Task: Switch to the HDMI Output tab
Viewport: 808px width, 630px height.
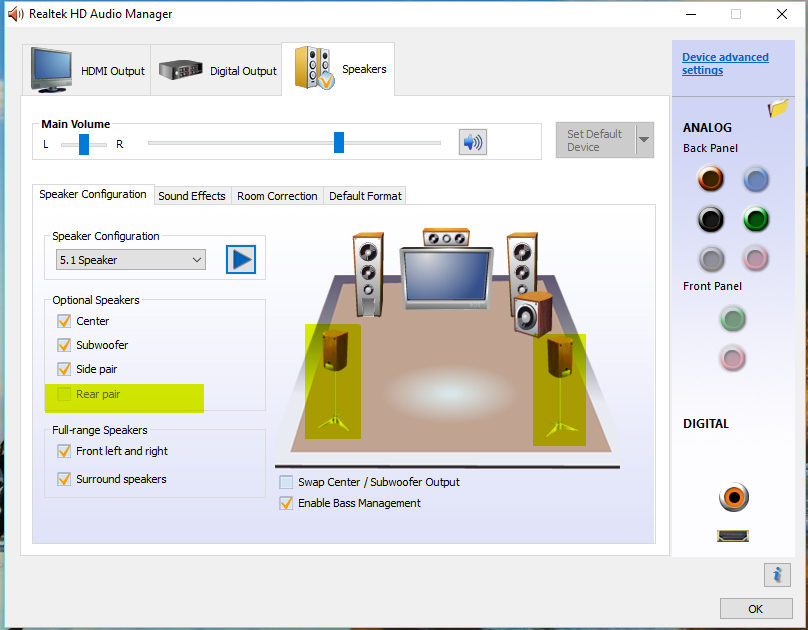Action: [87, 70]
